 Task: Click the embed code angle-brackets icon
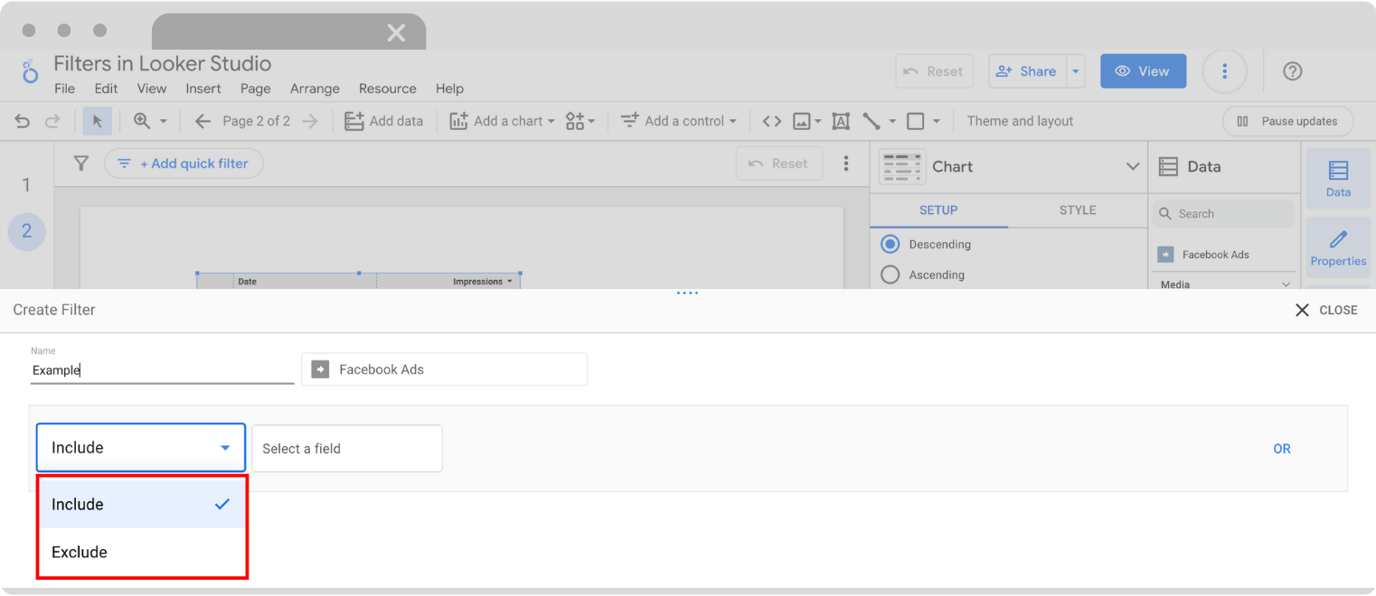point(771,120)
